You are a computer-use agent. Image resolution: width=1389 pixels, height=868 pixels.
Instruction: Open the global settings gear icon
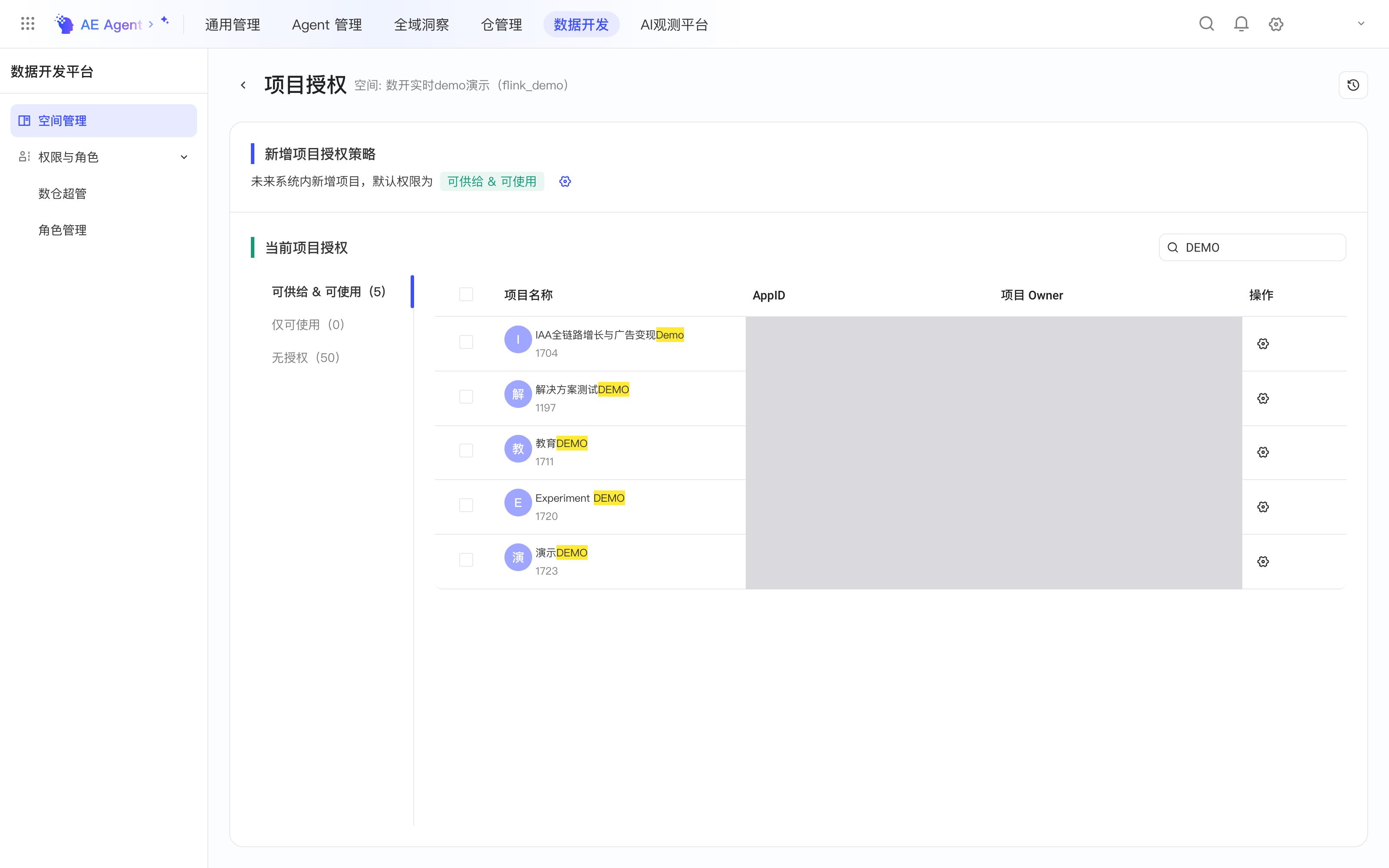pos(1276,23)
